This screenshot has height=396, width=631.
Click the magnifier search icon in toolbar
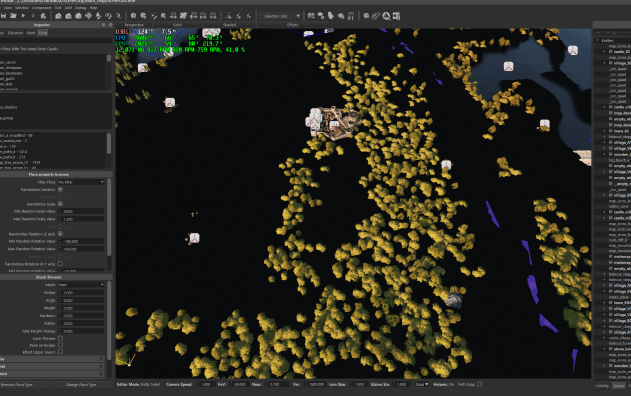click(386, 16)
